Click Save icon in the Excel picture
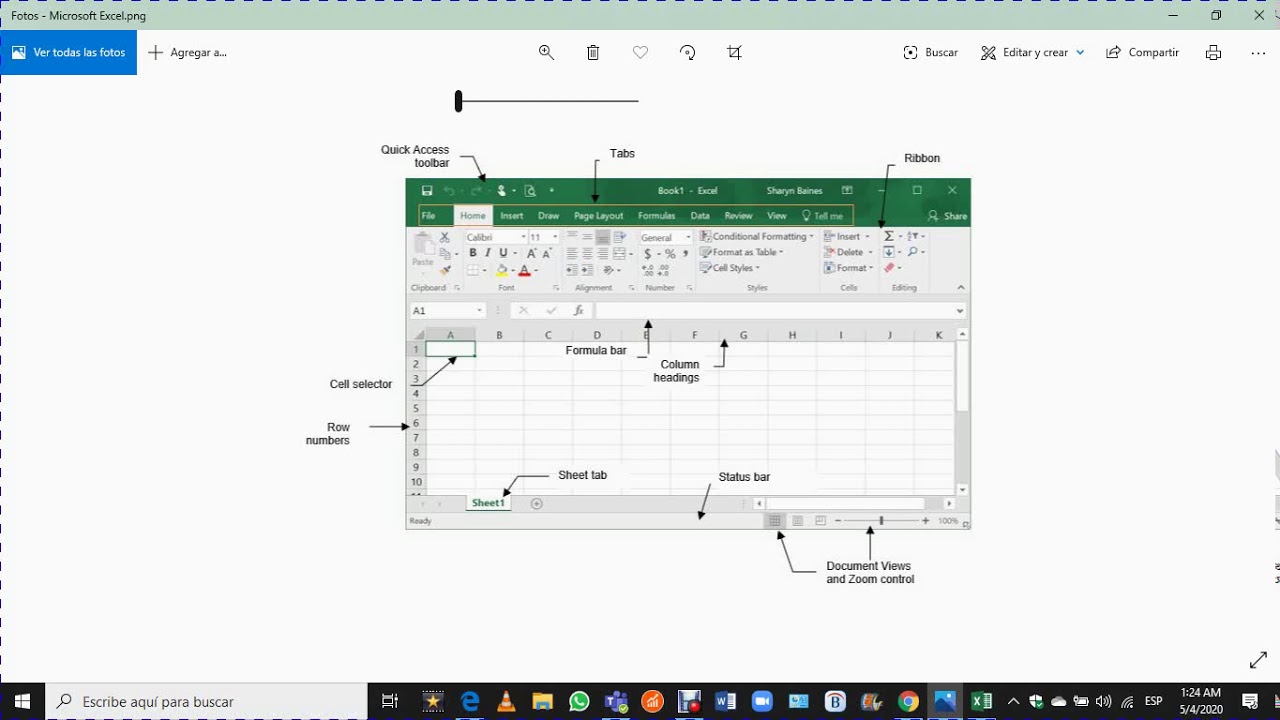 [427, 191]
